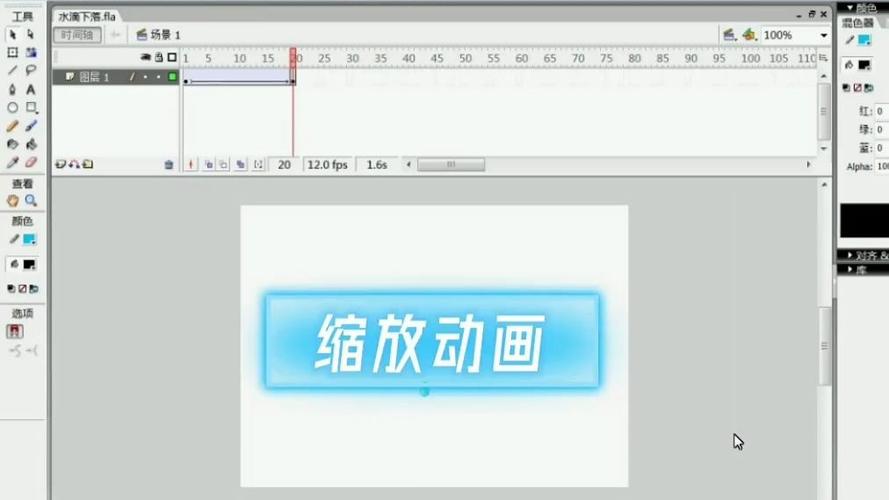Select the Zoom magnifier tool
This screenshot has width=889, height=500.
click(31, 201)
